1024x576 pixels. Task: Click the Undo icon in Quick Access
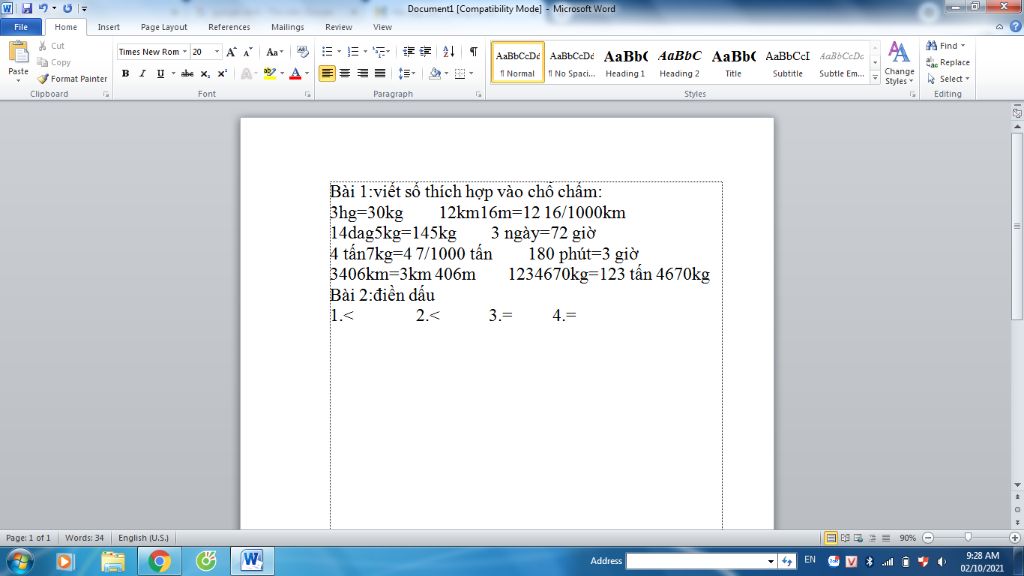(x=42, y=8)
